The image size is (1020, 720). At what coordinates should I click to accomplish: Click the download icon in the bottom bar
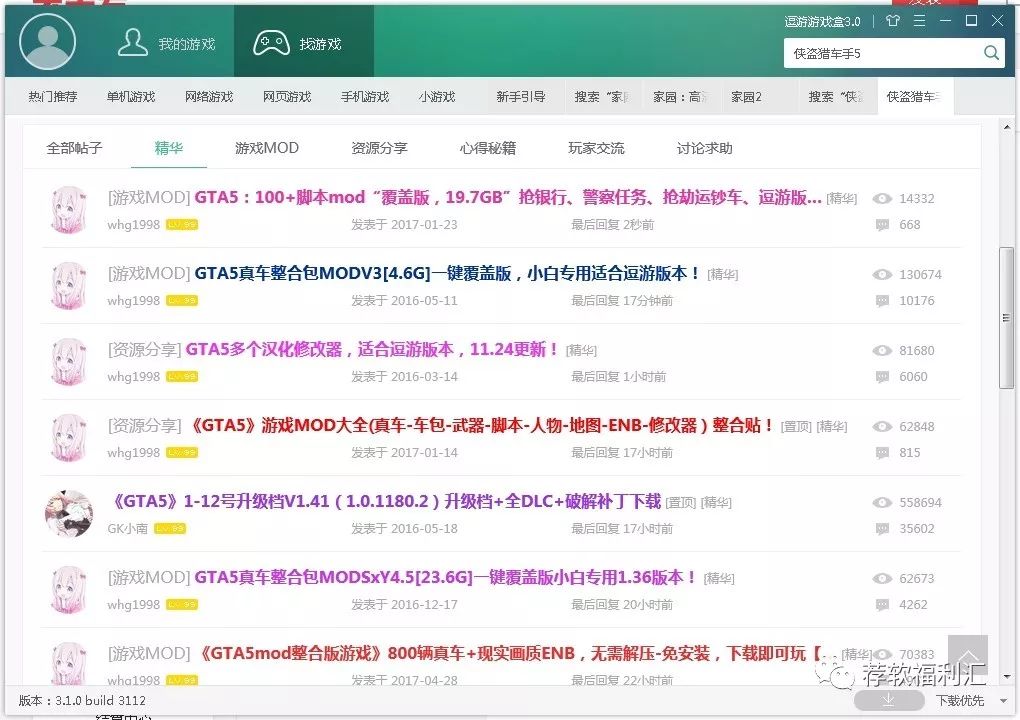pos(889,699)
